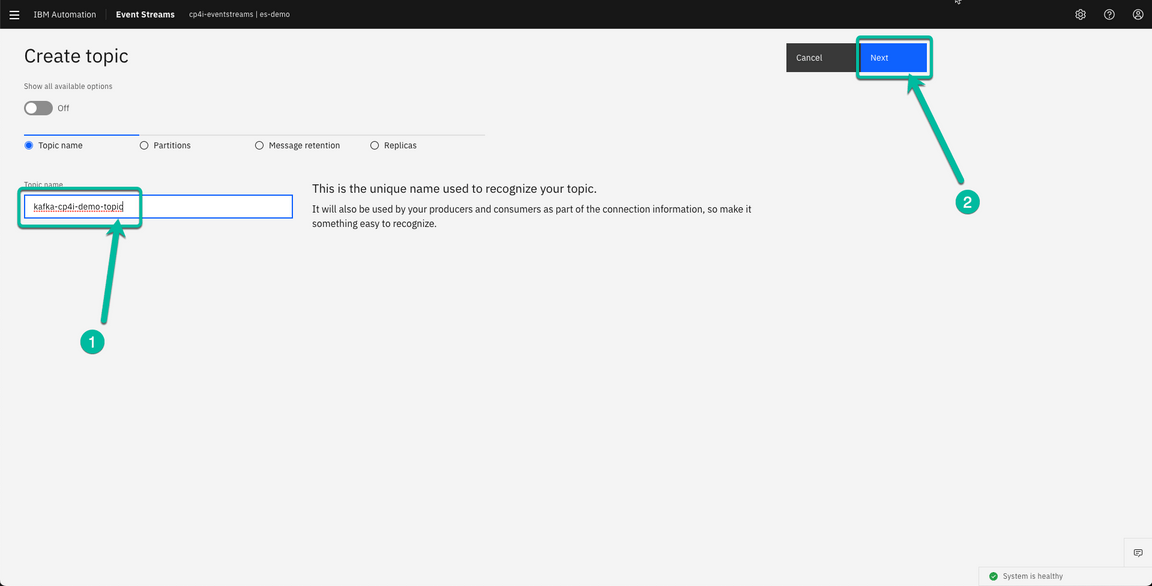Open the navigation hamburger menu
1152x586 pixels.
(x=14, y=14)
